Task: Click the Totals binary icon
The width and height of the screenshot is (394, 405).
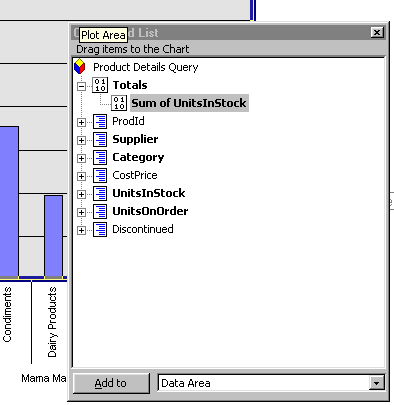Action: point(100,85)
